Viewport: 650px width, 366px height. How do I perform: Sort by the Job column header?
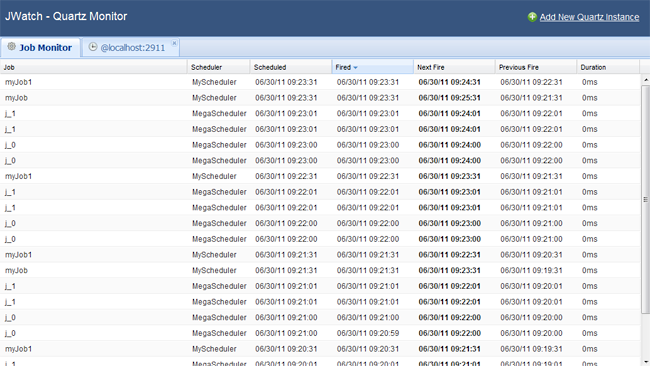coord(93,67)
